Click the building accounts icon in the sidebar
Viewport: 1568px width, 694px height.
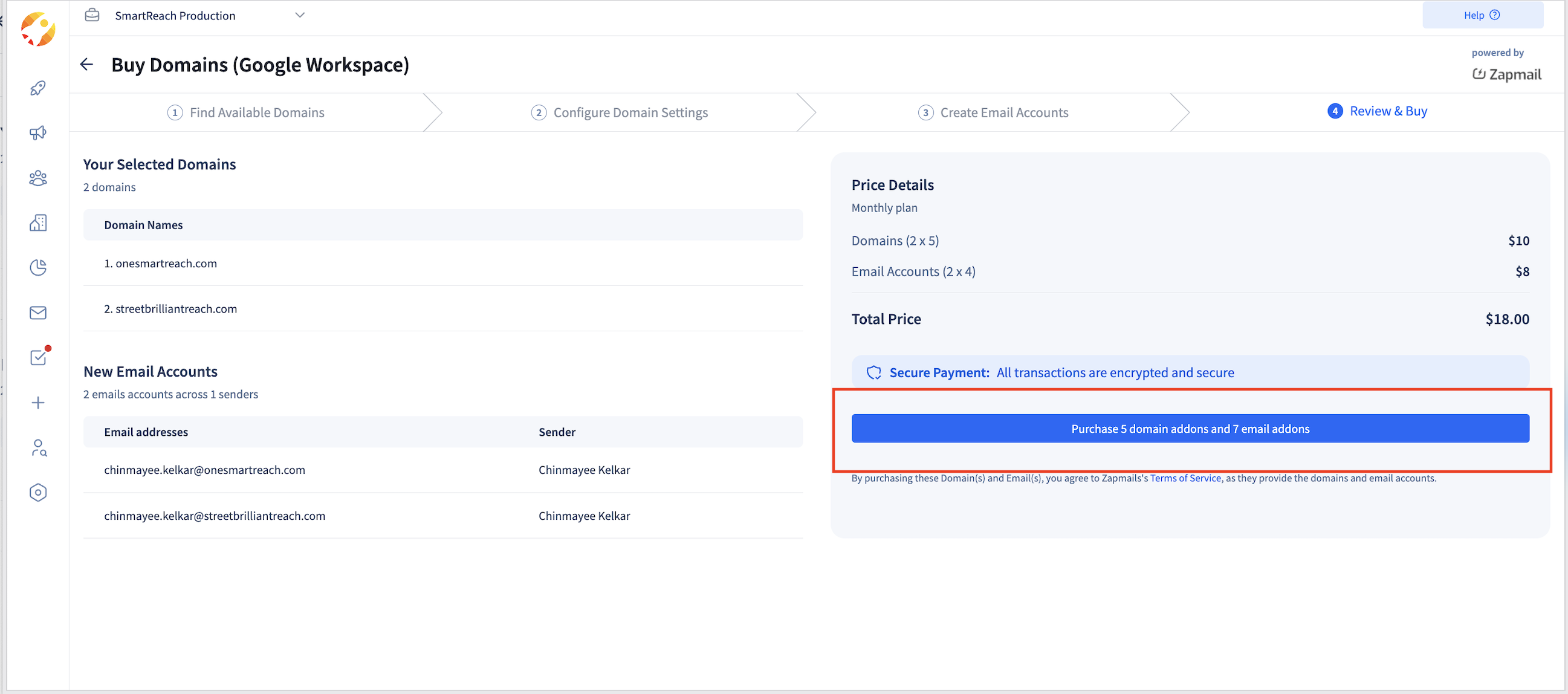37,223
